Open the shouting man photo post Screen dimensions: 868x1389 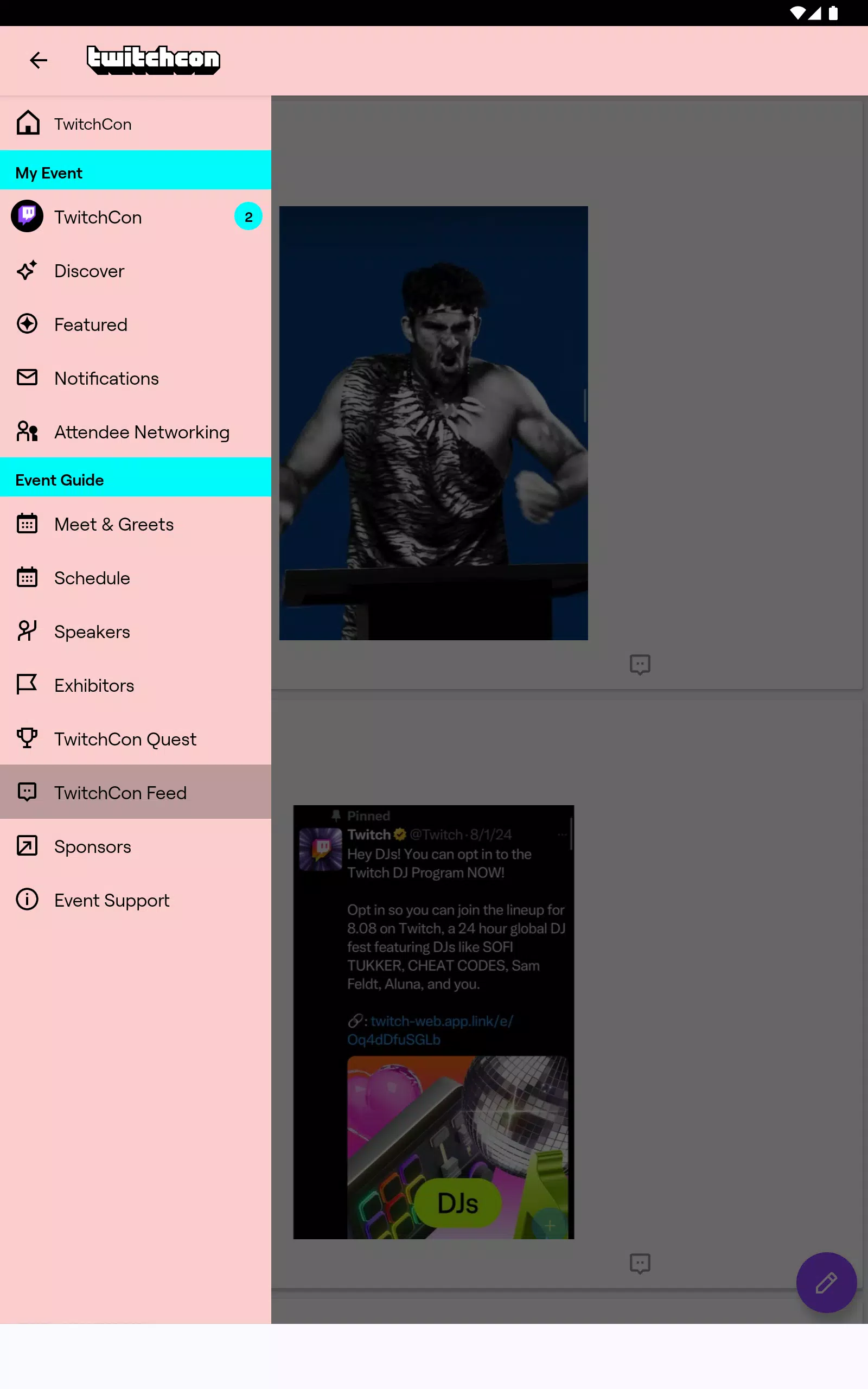click(x=433, y=423)
